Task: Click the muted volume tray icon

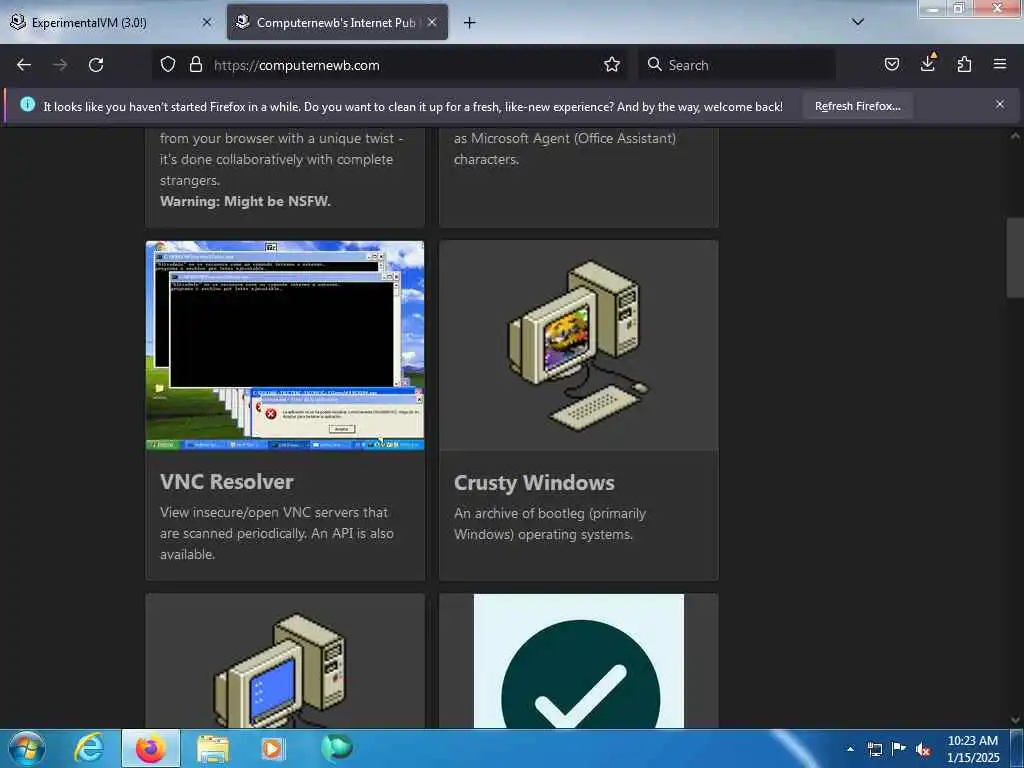Action: [x=923, y=750]
